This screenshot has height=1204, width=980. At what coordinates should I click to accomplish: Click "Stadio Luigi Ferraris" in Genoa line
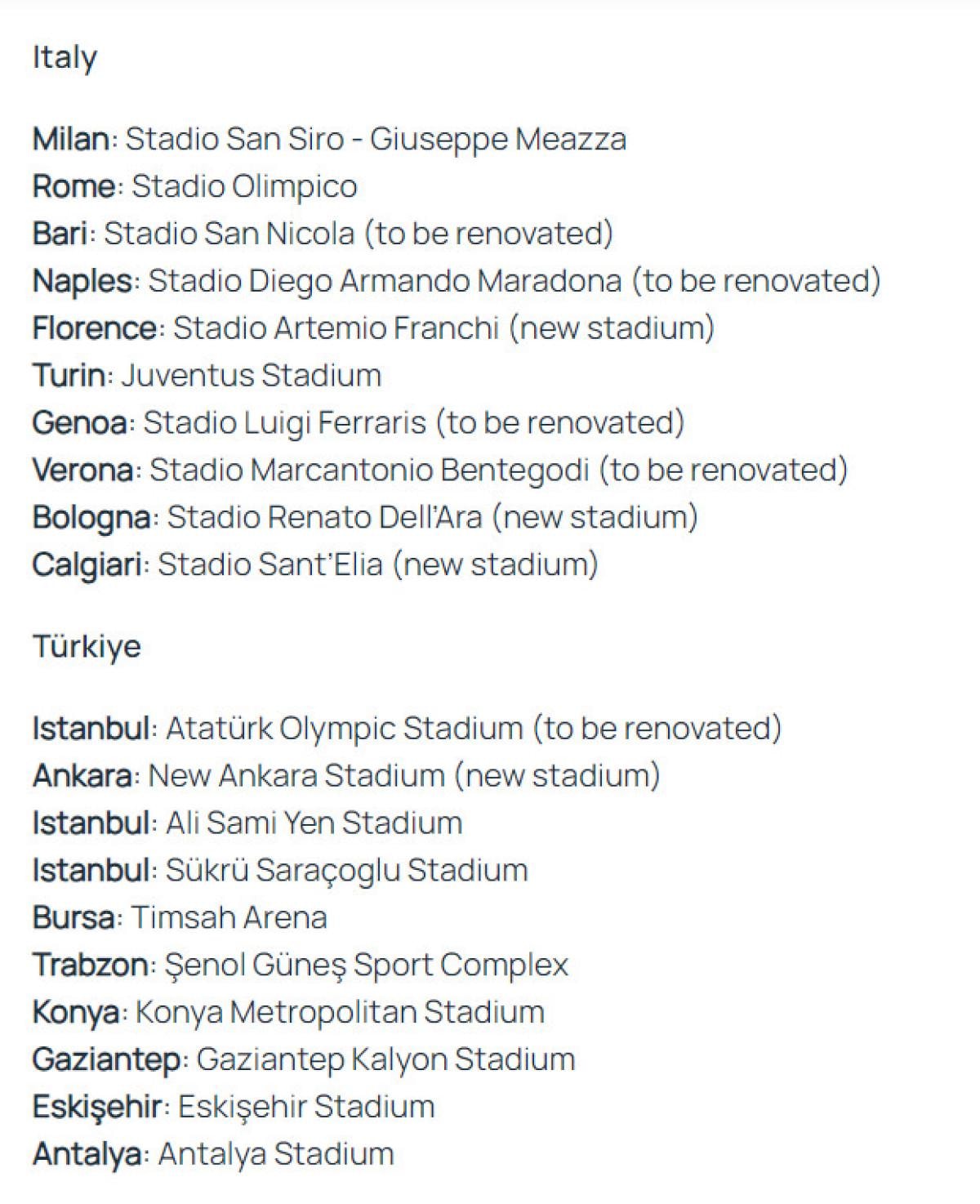click(x=284, y=423)
